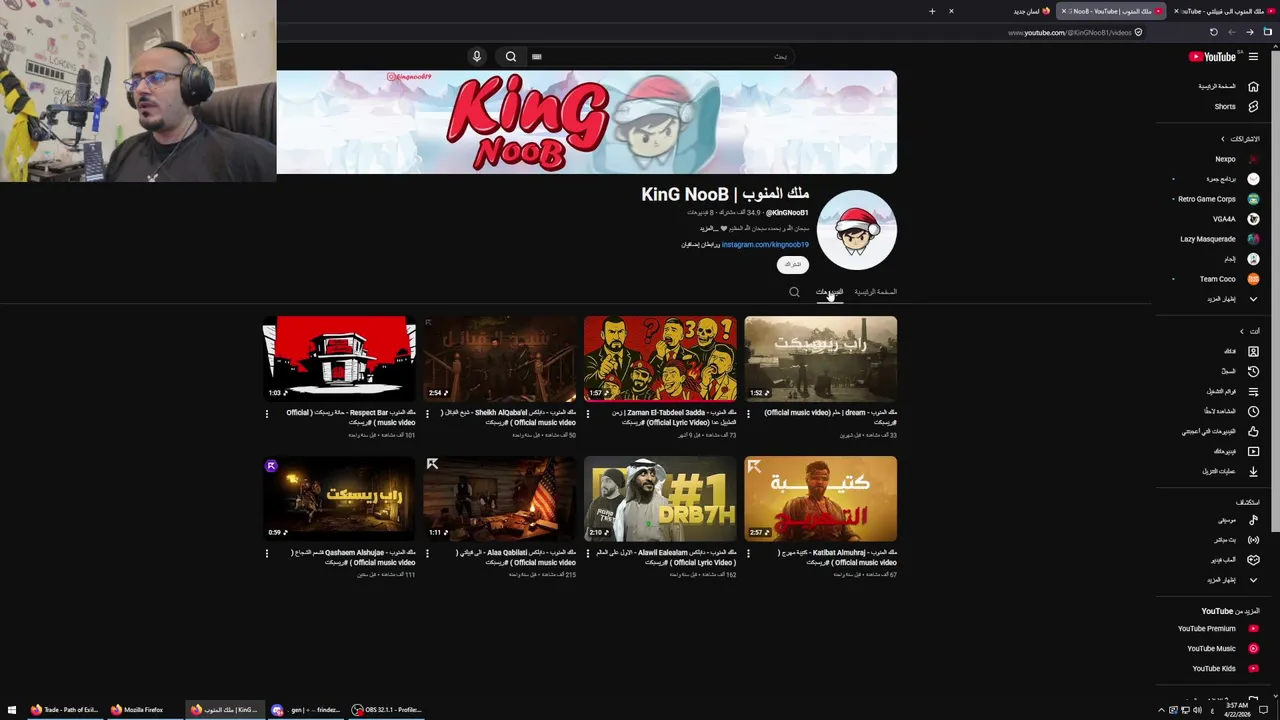Open the YouTube hamburger guide menu

pos(1253,57)
